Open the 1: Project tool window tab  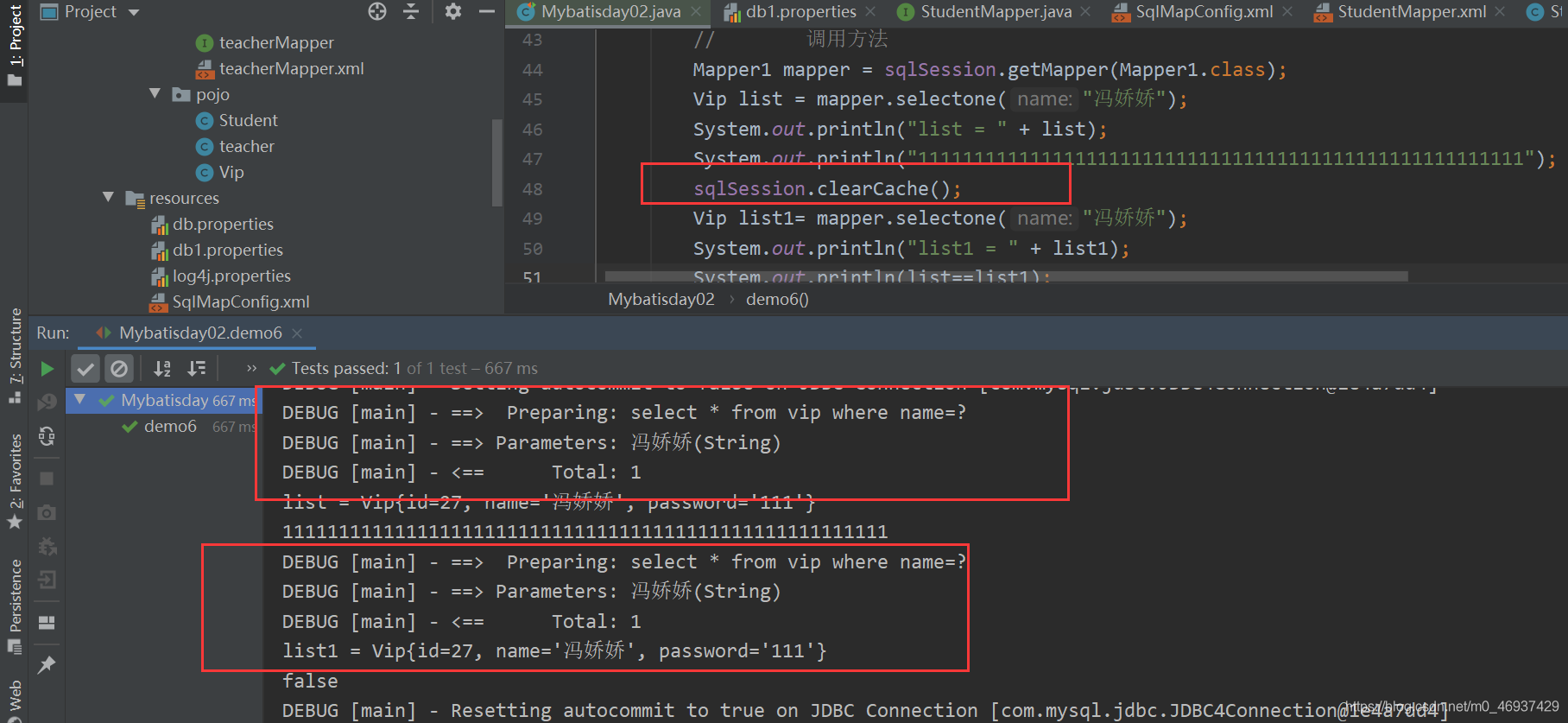(x=14, y=46)
